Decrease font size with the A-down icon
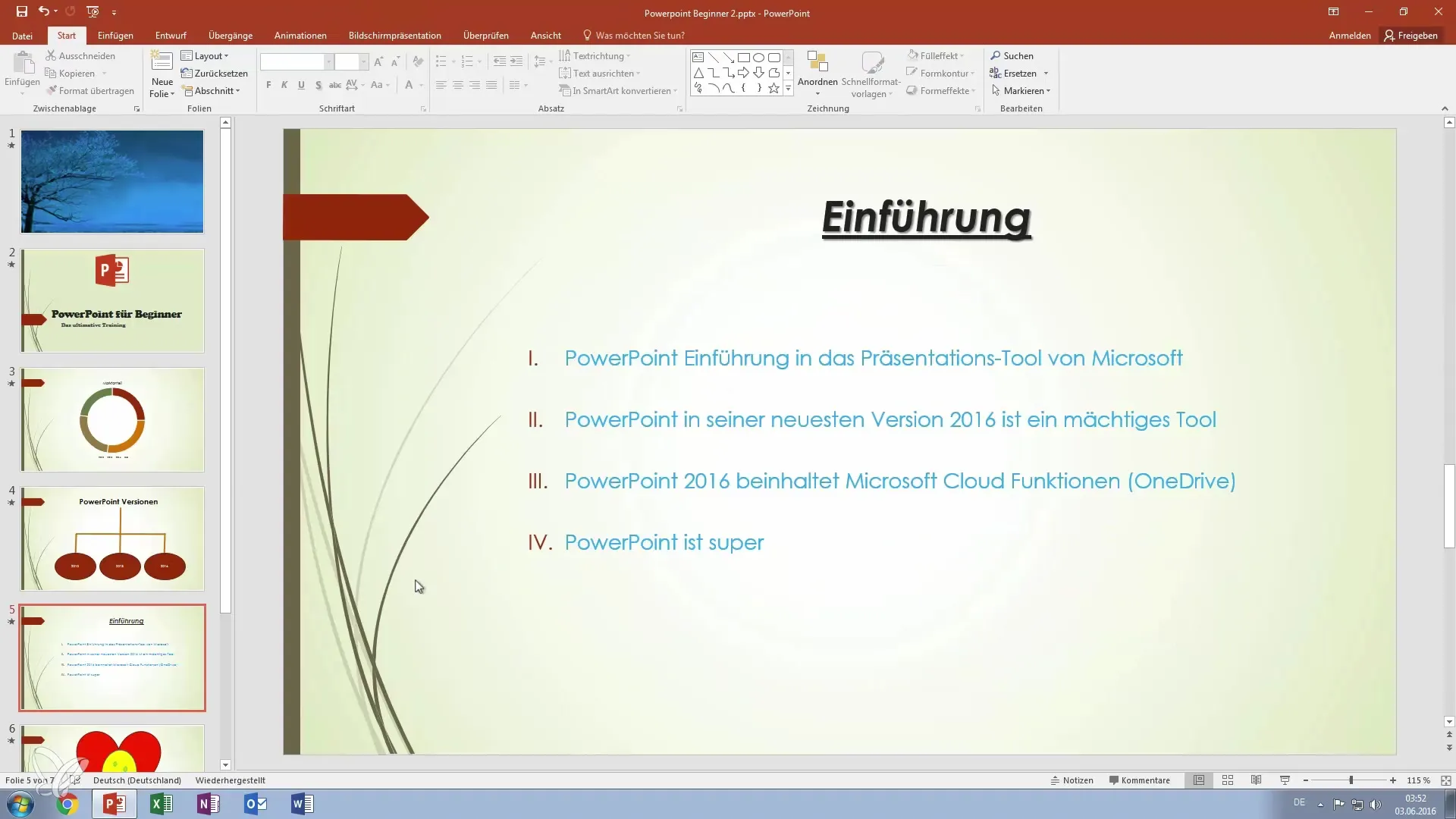This screenshot has height=819, width=1456. [395, 62]
